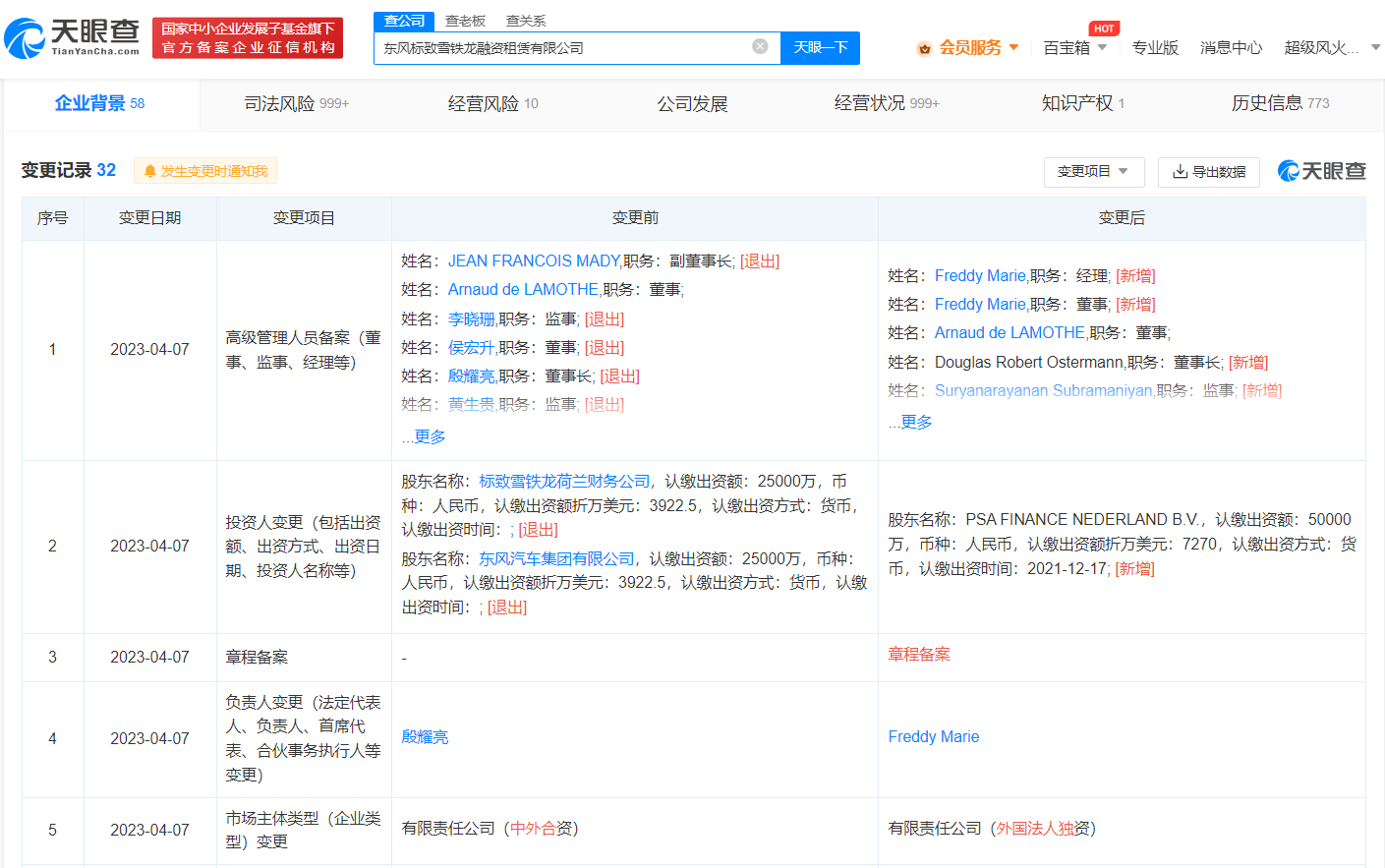Open 殷耀亮 link in row 1 with 董事长

(x=472, y=376)
